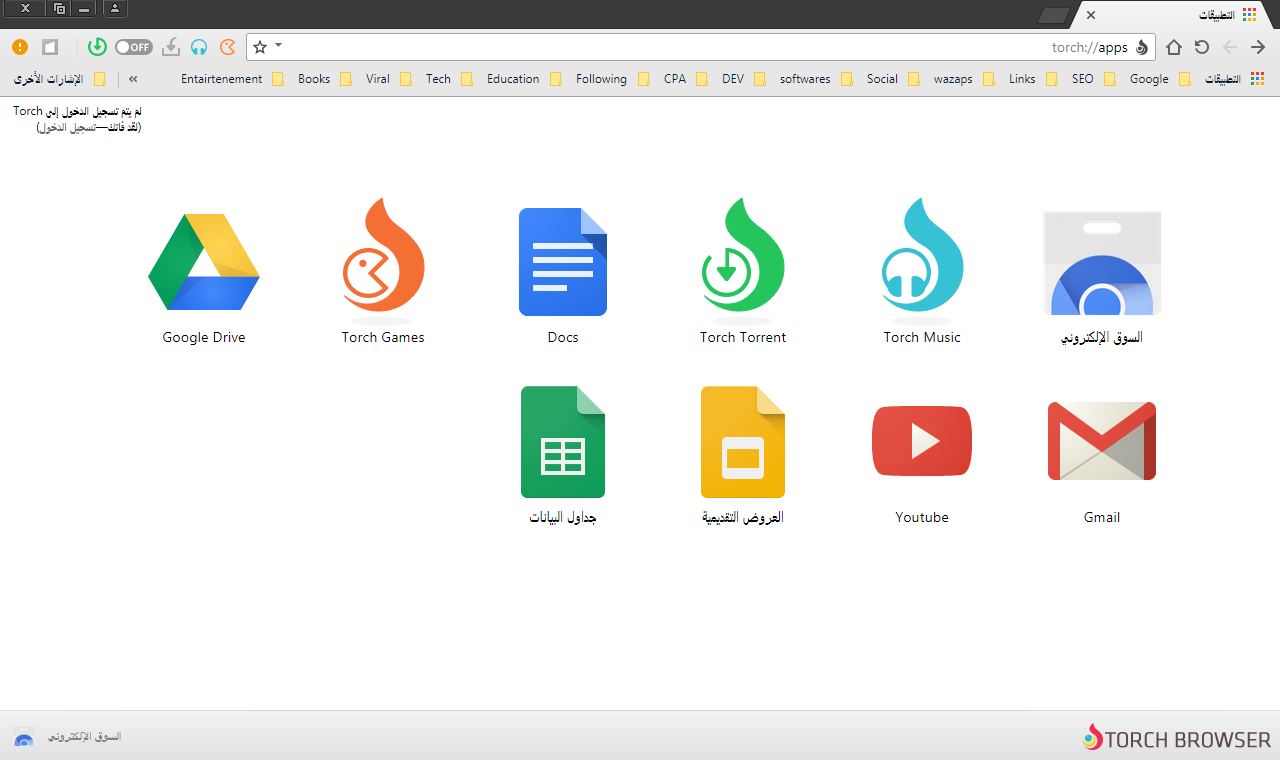Viewport: 1280px width, 760px height.
Task: Open the Education bookmarks folder
Action: pos(524,79)
